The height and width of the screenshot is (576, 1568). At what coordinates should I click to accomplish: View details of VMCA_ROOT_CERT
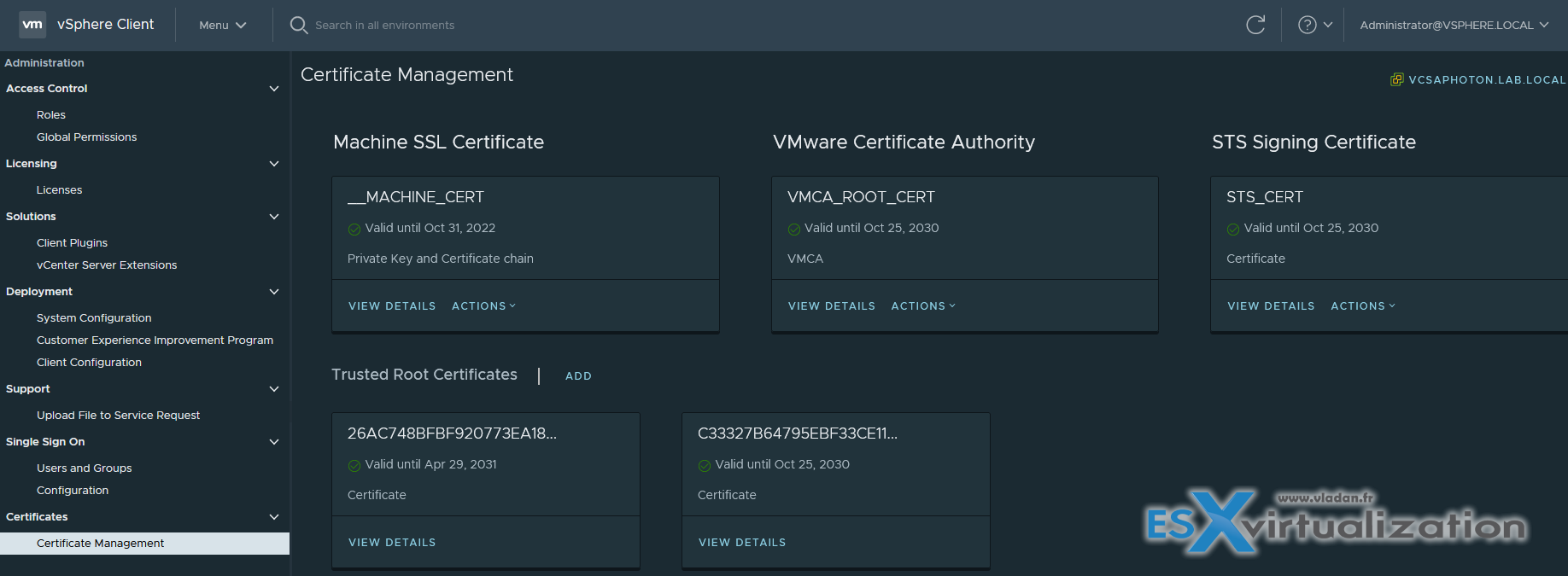[832, 305]
